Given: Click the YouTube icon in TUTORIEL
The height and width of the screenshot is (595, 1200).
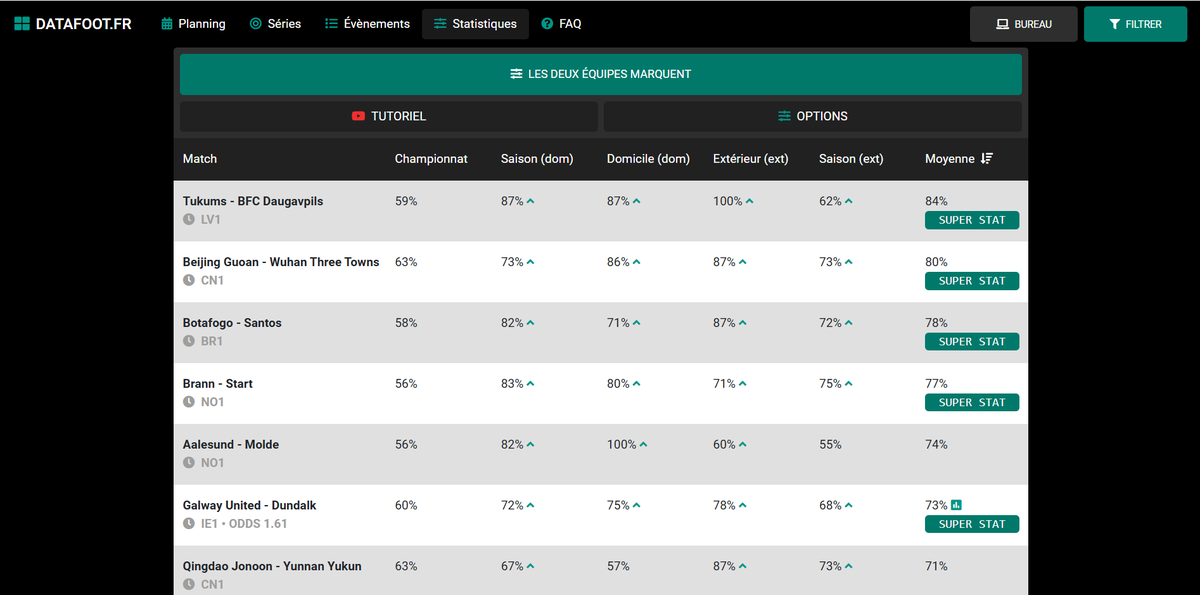Looking at the screenshot, I should point(359,116).
